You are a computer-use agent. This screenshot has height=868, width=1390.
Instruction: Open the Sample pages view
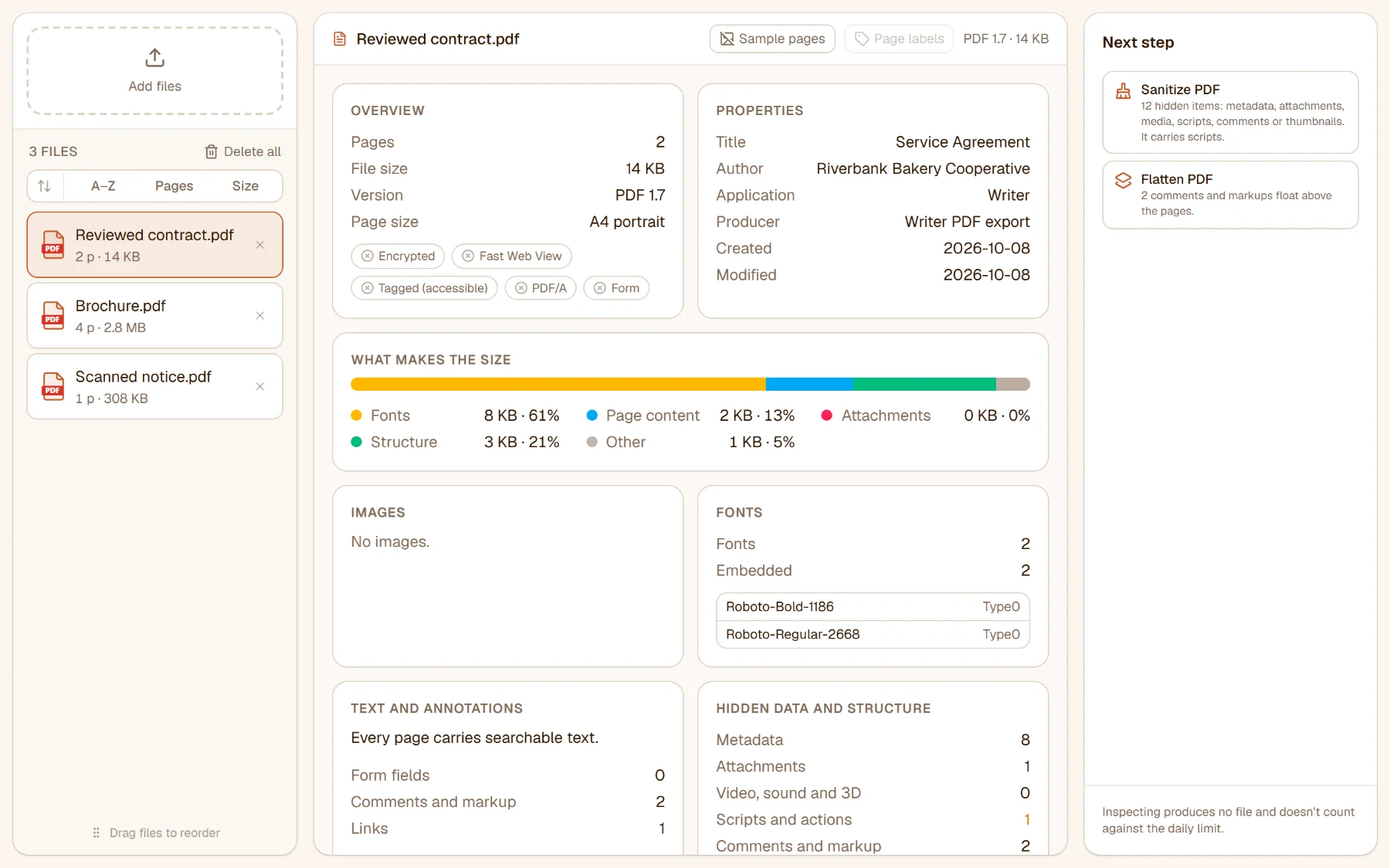click(x=772, y=39)
